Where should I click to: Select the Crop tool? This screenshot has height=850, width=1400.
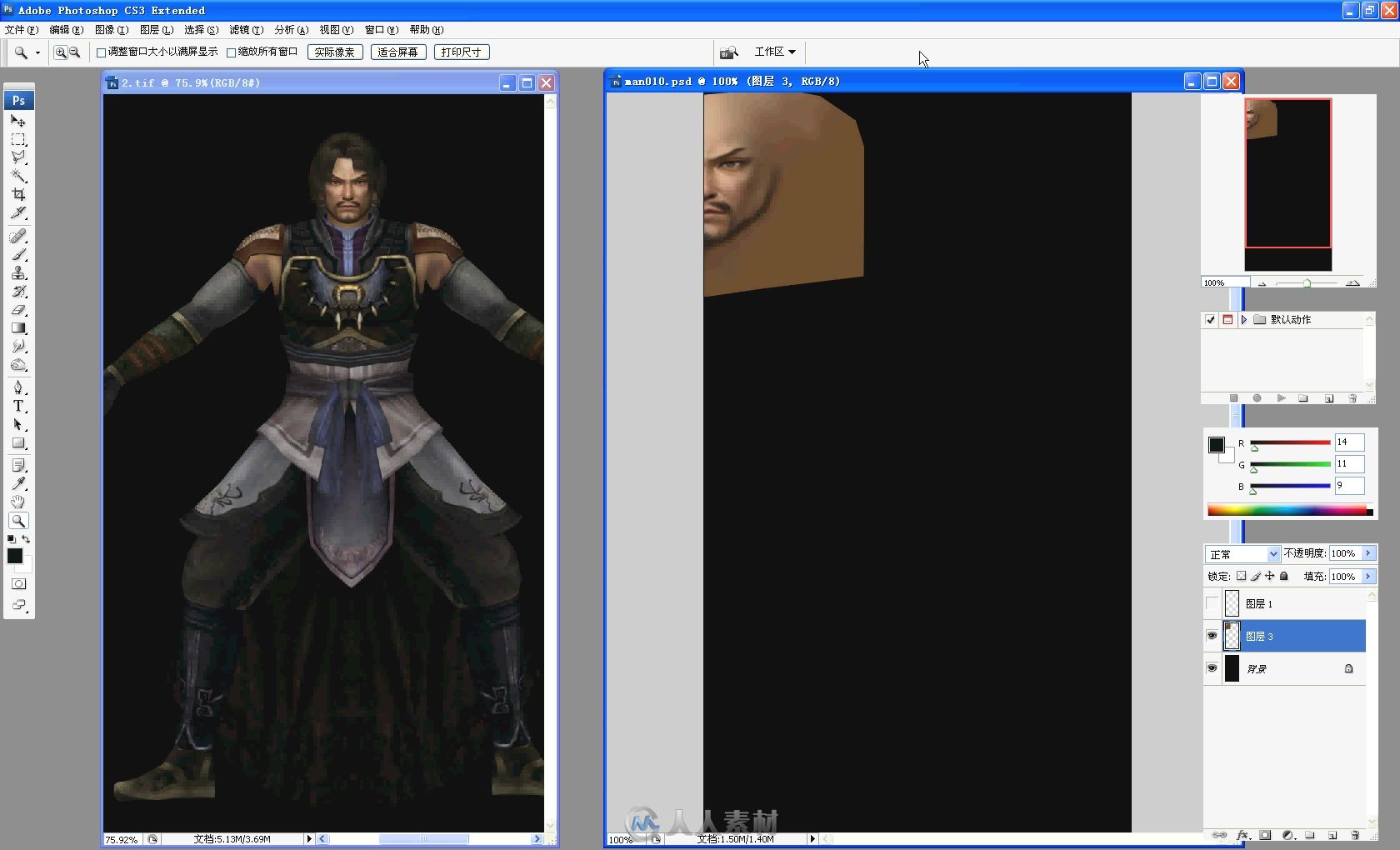(18, 194)
